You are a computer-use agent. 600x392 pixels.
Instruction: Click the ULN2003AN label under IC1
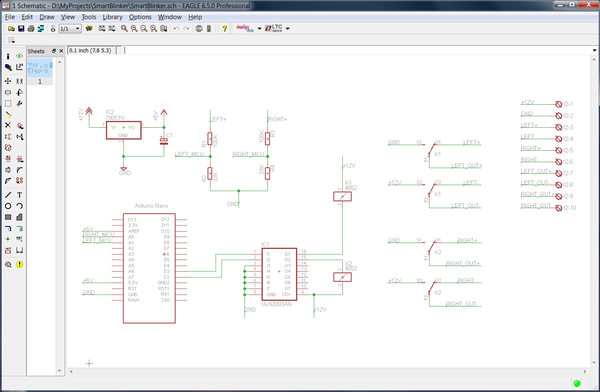click(276, 304)
